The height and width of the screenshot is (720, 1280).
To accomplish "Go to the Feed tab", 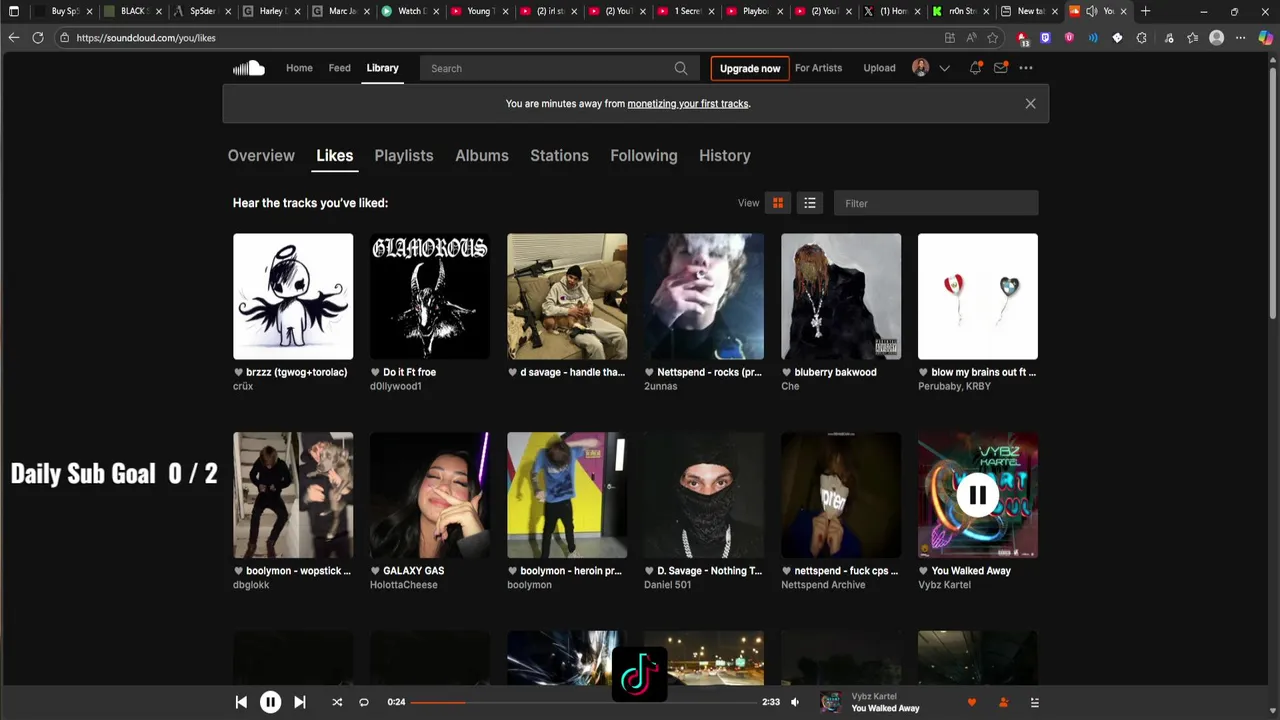I will pyautogui.click(x=340, y=68).
